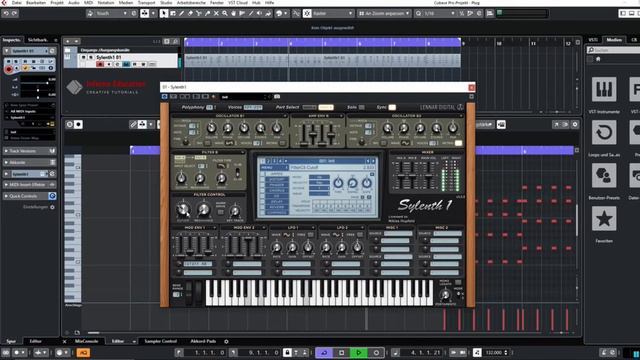Click the Portamento knob in Sylenth1
This screenshot has width=640, height=360.
(x=445, y=294)
